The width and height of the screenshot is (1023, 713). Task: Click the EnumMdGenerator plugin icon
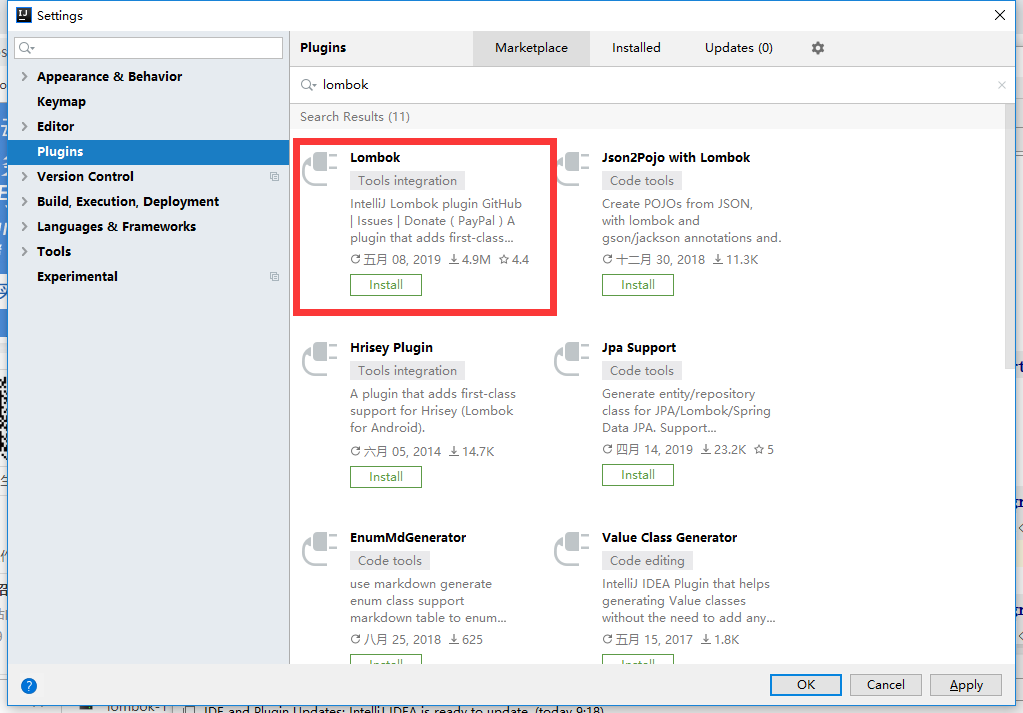(320, 549)
